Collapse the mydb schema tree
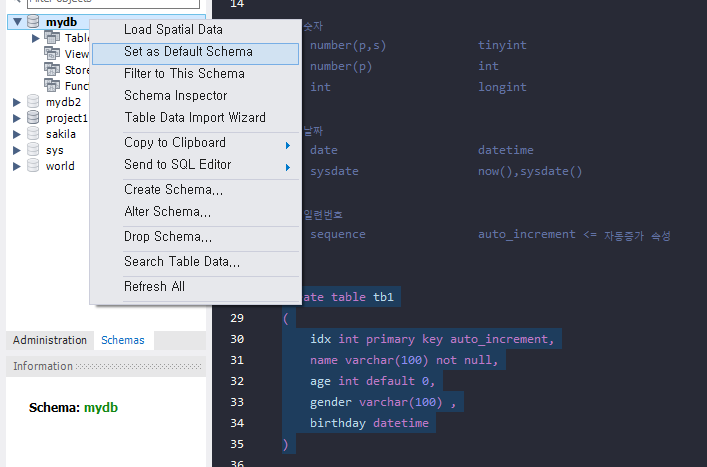Image resolution: width=707 pixels, height=467 pixels. tap(17, 22)
